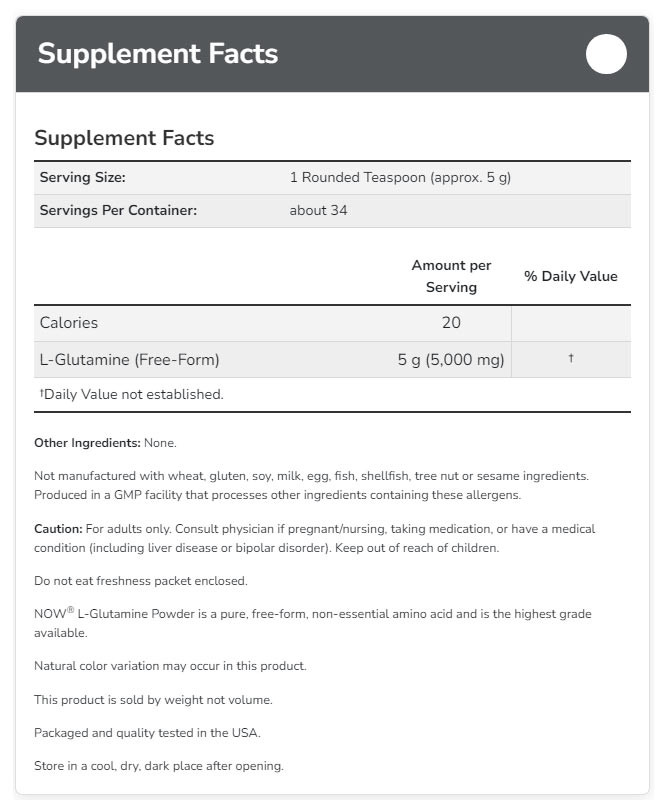Click the Amount per Serving column header
Viewport: 663px width, 811px height.
451,276
